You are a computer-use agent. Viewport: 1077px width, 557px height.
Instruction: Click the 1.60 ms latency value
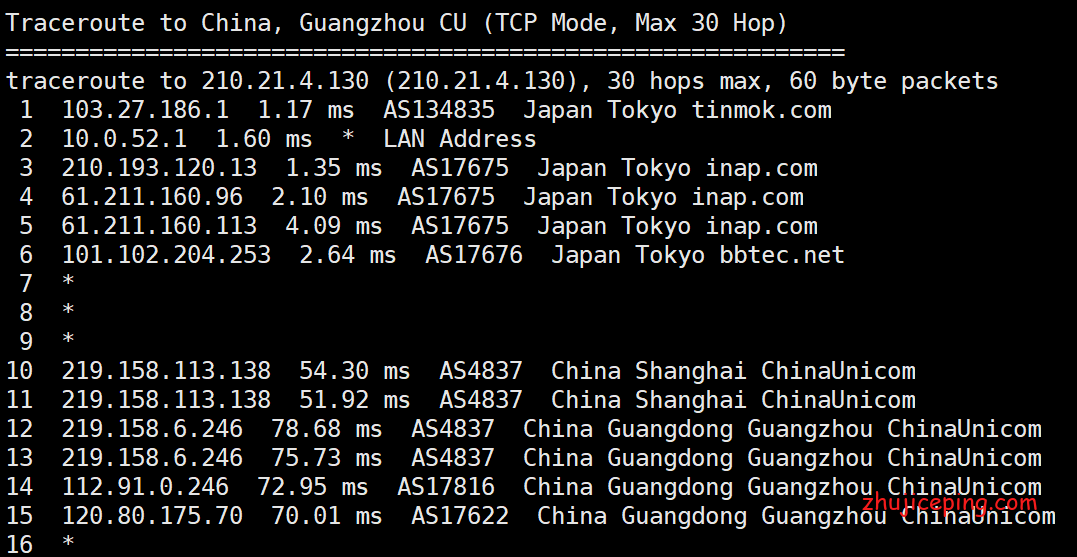pos(264,139)
